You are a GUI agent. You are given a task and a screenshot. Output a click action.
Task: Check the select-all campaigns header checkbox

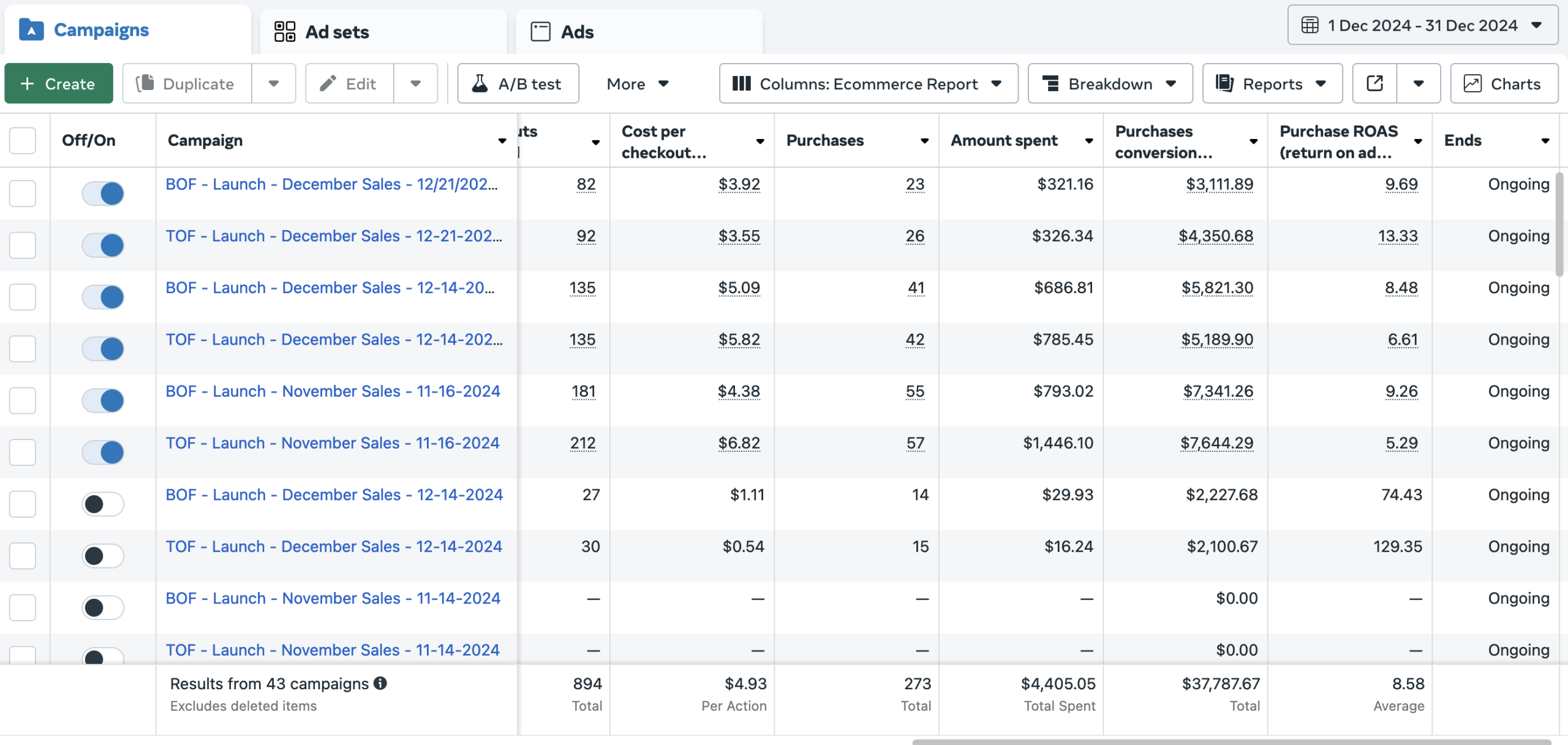point(23,140)
